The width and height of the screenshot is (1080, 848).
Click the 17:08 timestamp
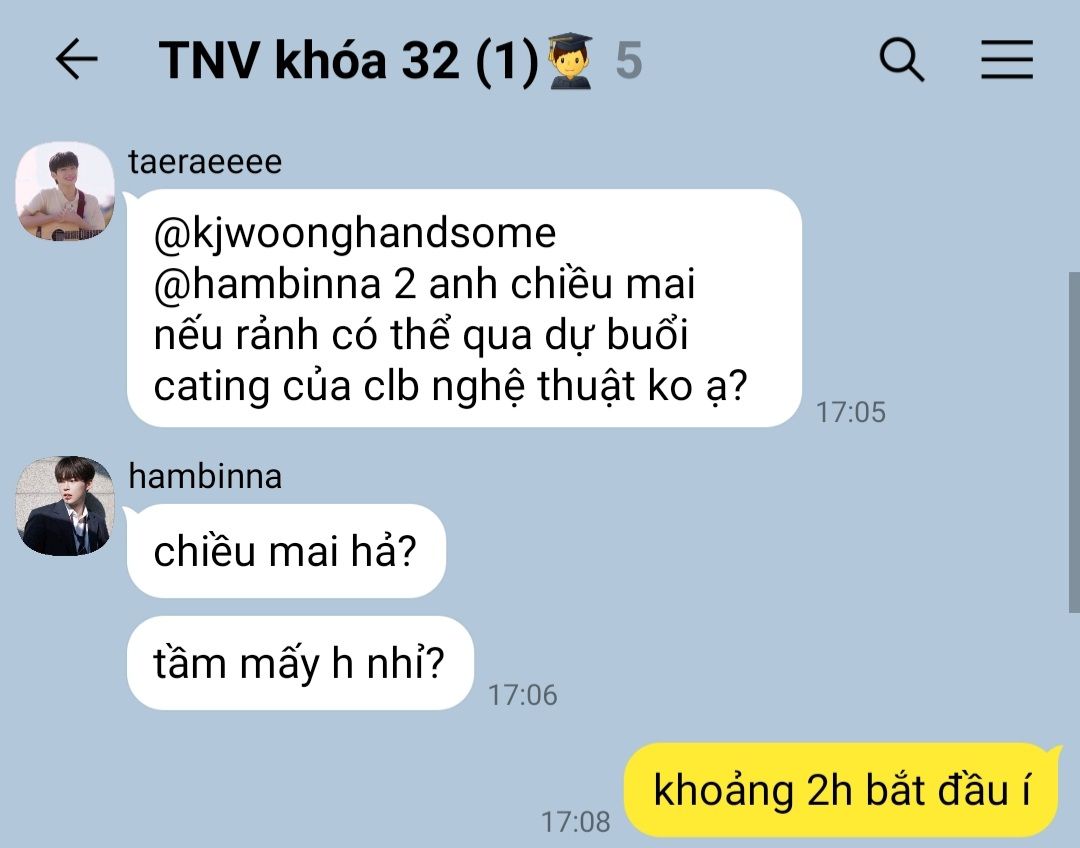pos(576,822)
